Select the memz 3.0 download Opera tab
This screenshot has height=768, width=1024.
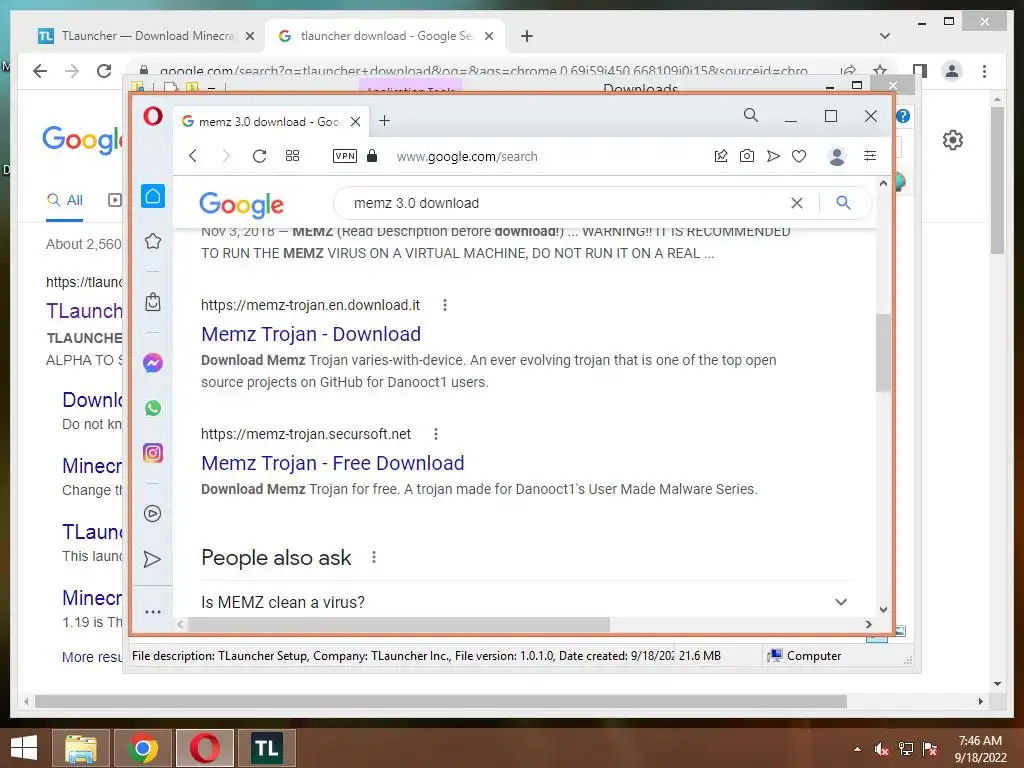(271, 121)
